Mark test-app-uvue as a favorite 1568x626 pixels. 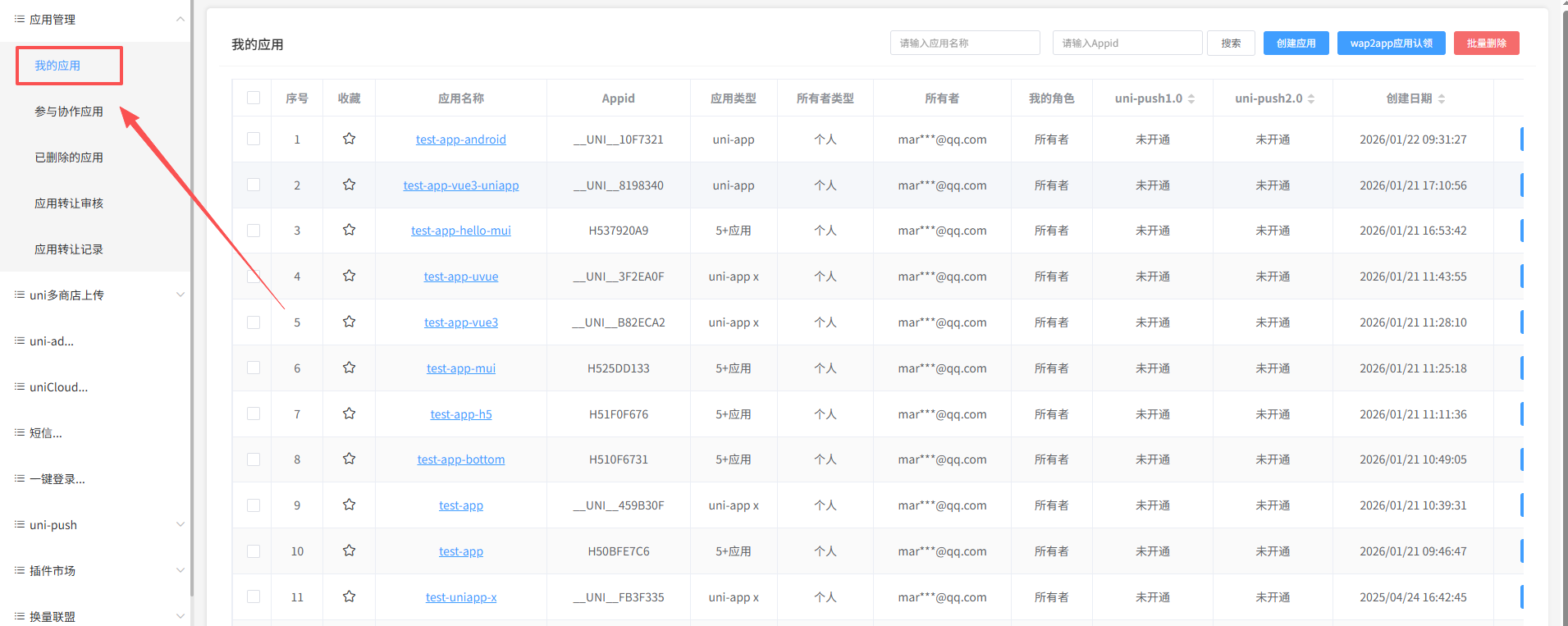point(349,276)
